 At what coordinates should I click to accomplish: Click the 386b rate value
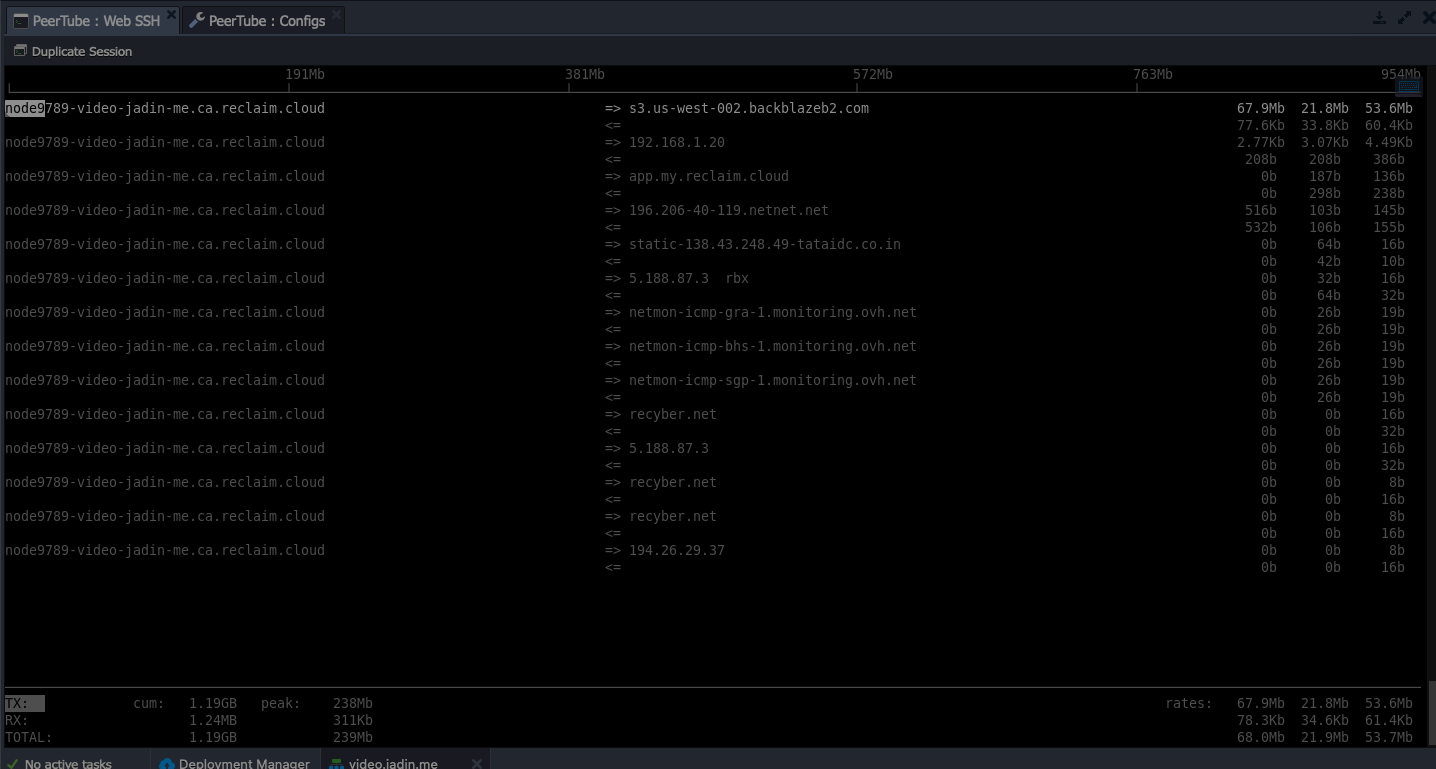point(1389,159)
